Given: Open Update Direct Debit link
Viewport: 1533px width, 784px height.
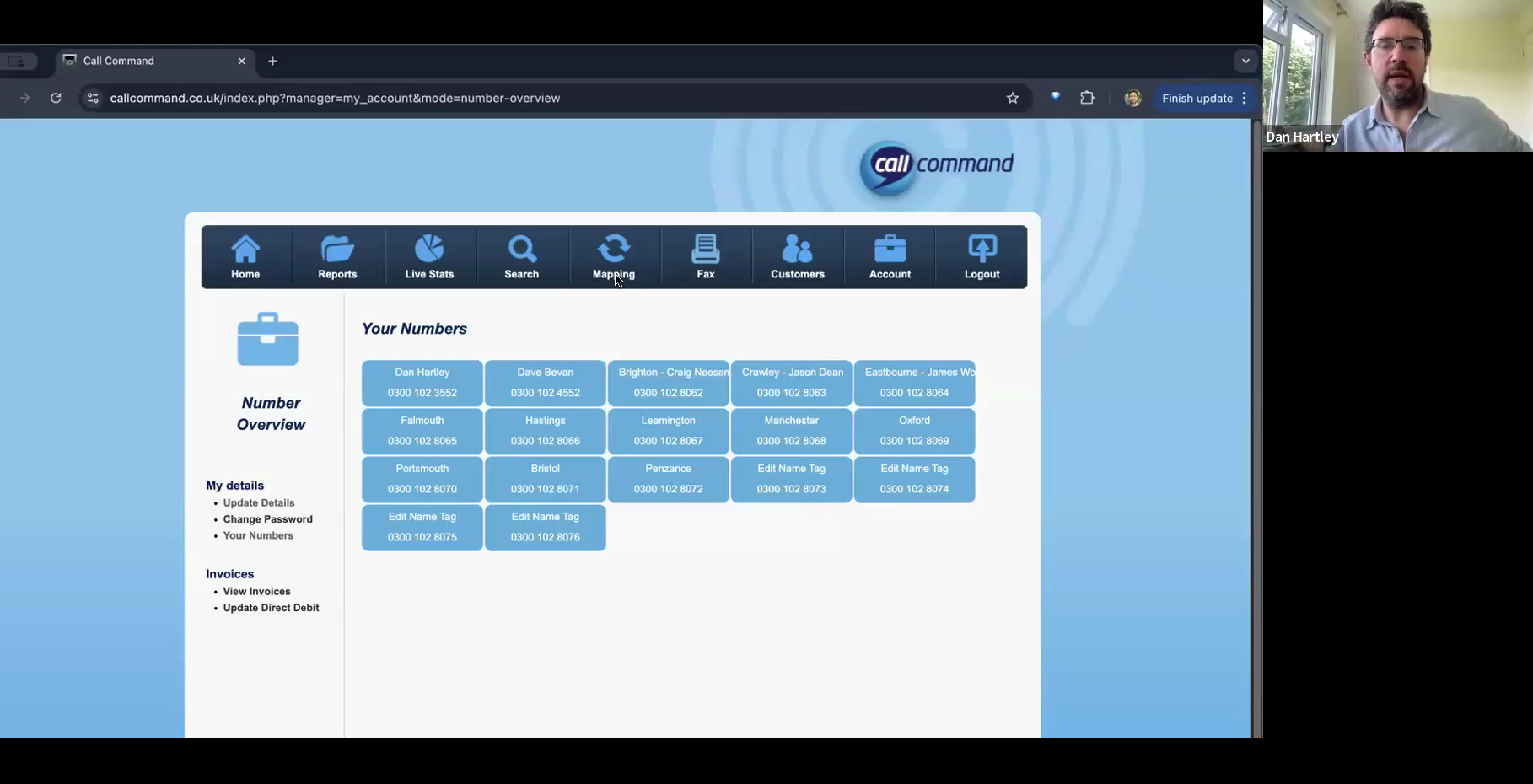Looking at the screenshot, I should pyautogui.click(x=271, y=608).
